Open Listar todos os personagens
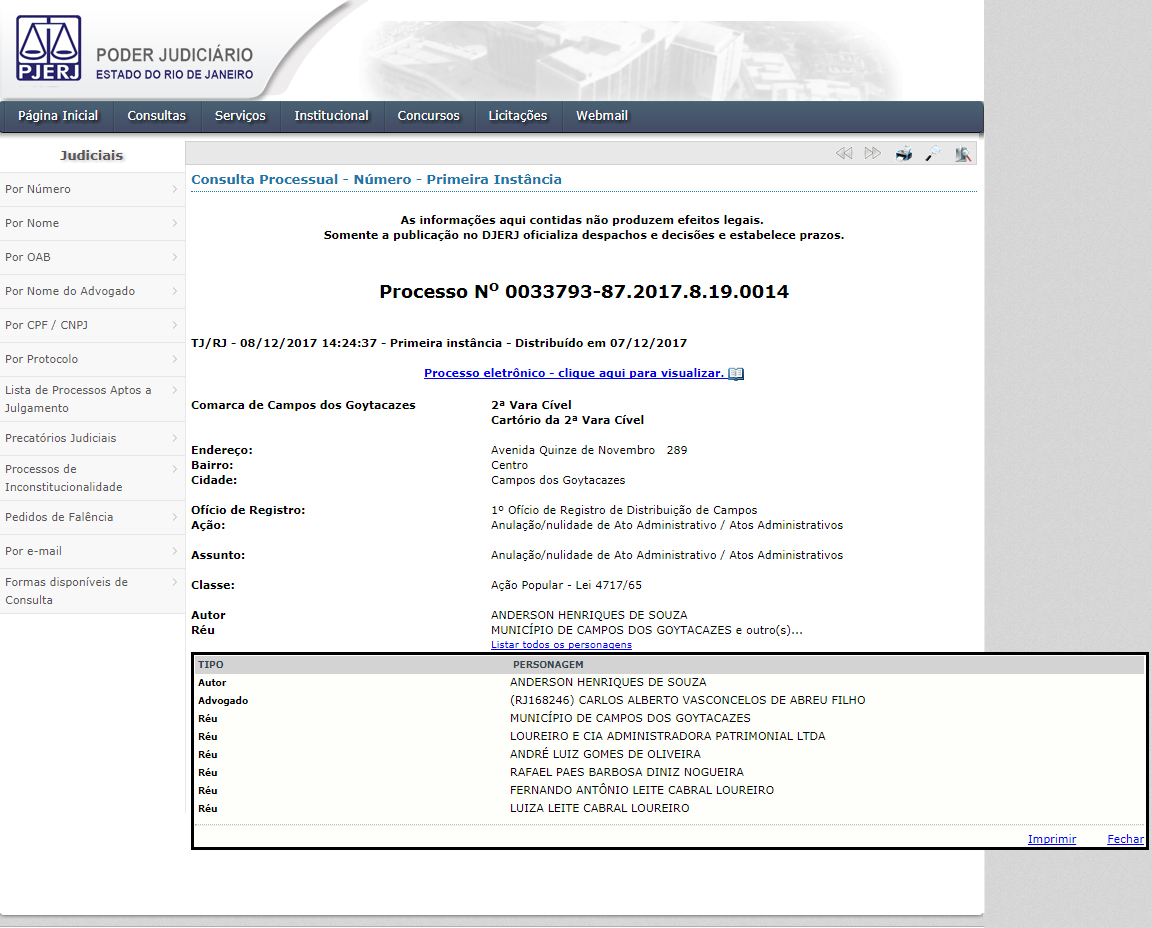 560,644
